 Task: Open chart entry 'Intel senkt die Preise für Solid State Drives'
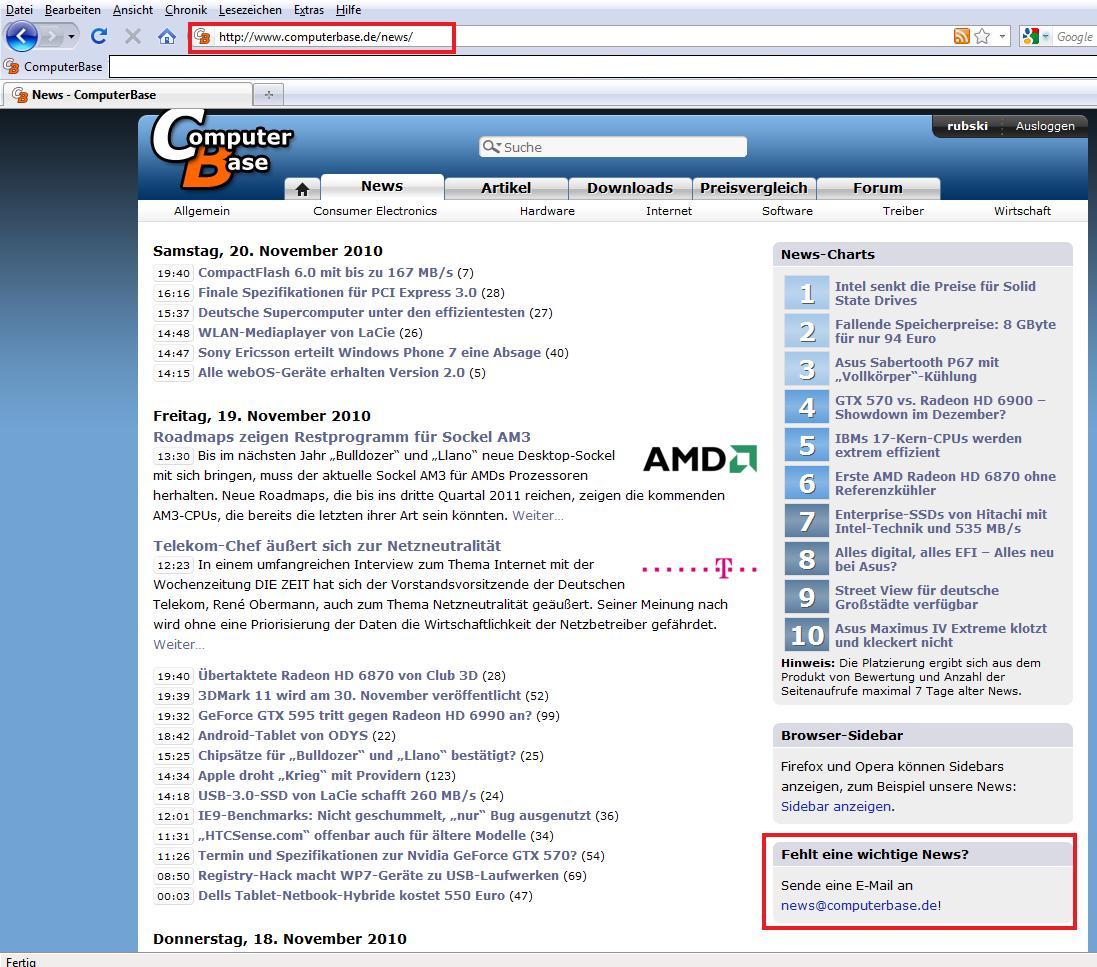click(935, 293)
